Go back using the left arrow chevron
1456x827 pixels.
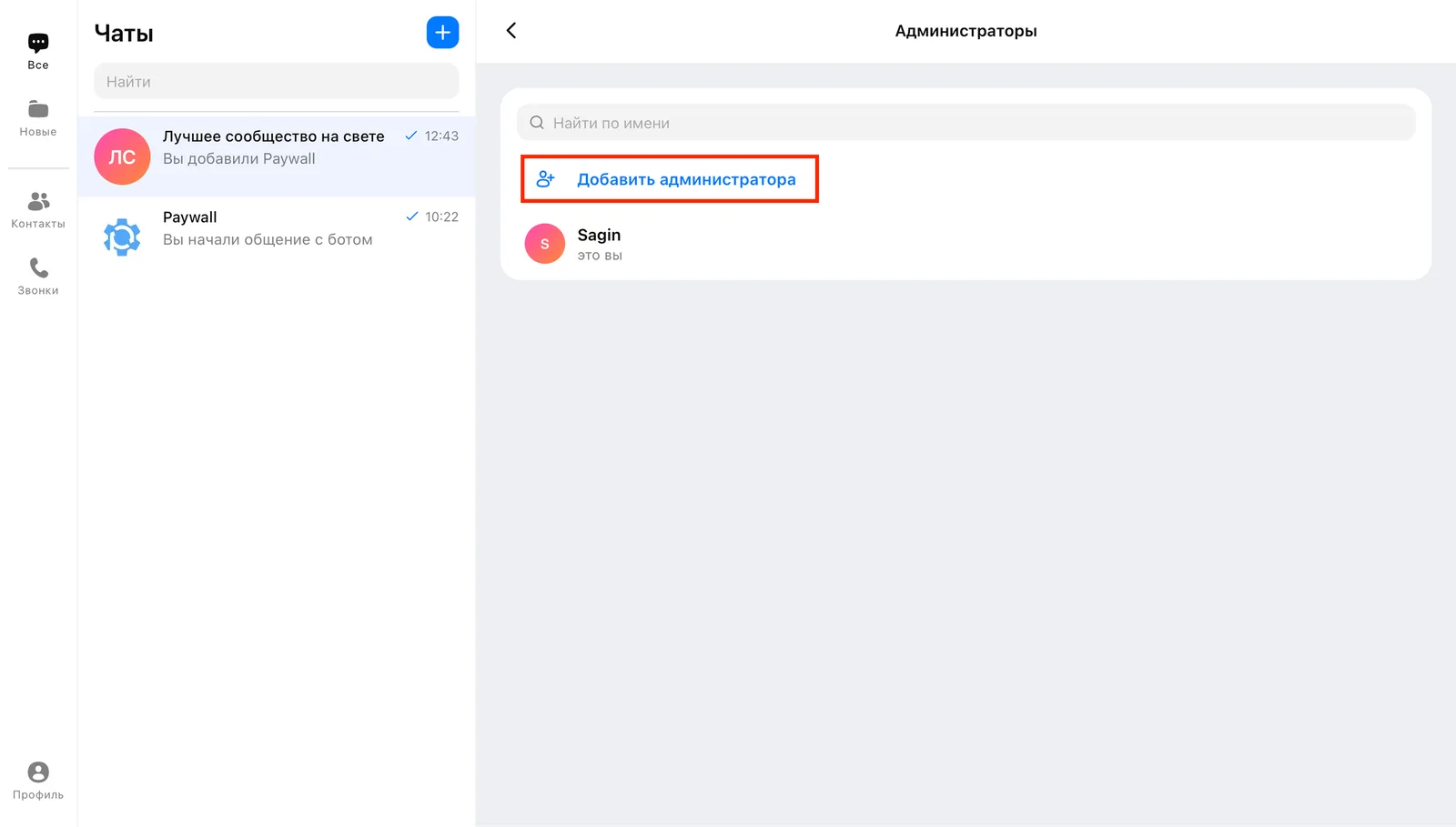tap(511, 31)
